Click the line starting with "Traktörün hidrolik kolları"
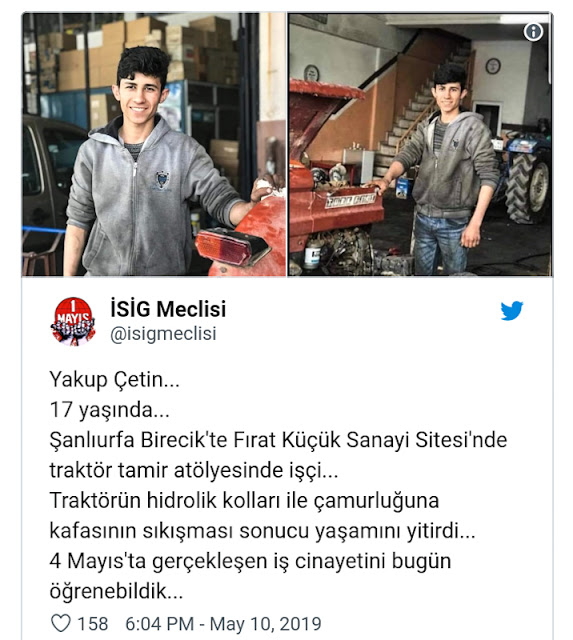 click(244, 500)
